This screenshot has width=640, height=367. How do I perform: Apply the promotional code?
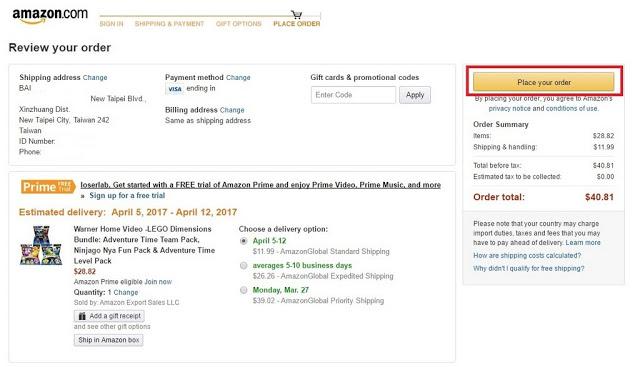[x=415, y=95]
